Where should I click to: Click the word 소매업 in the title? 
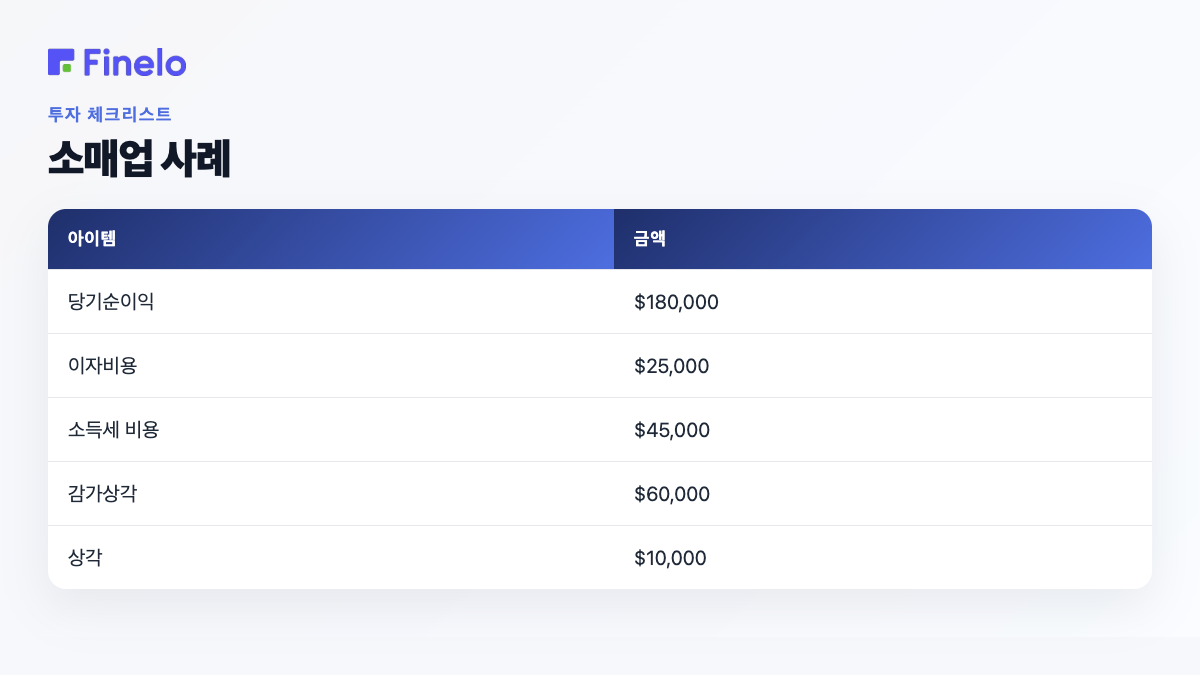[101, 160]
